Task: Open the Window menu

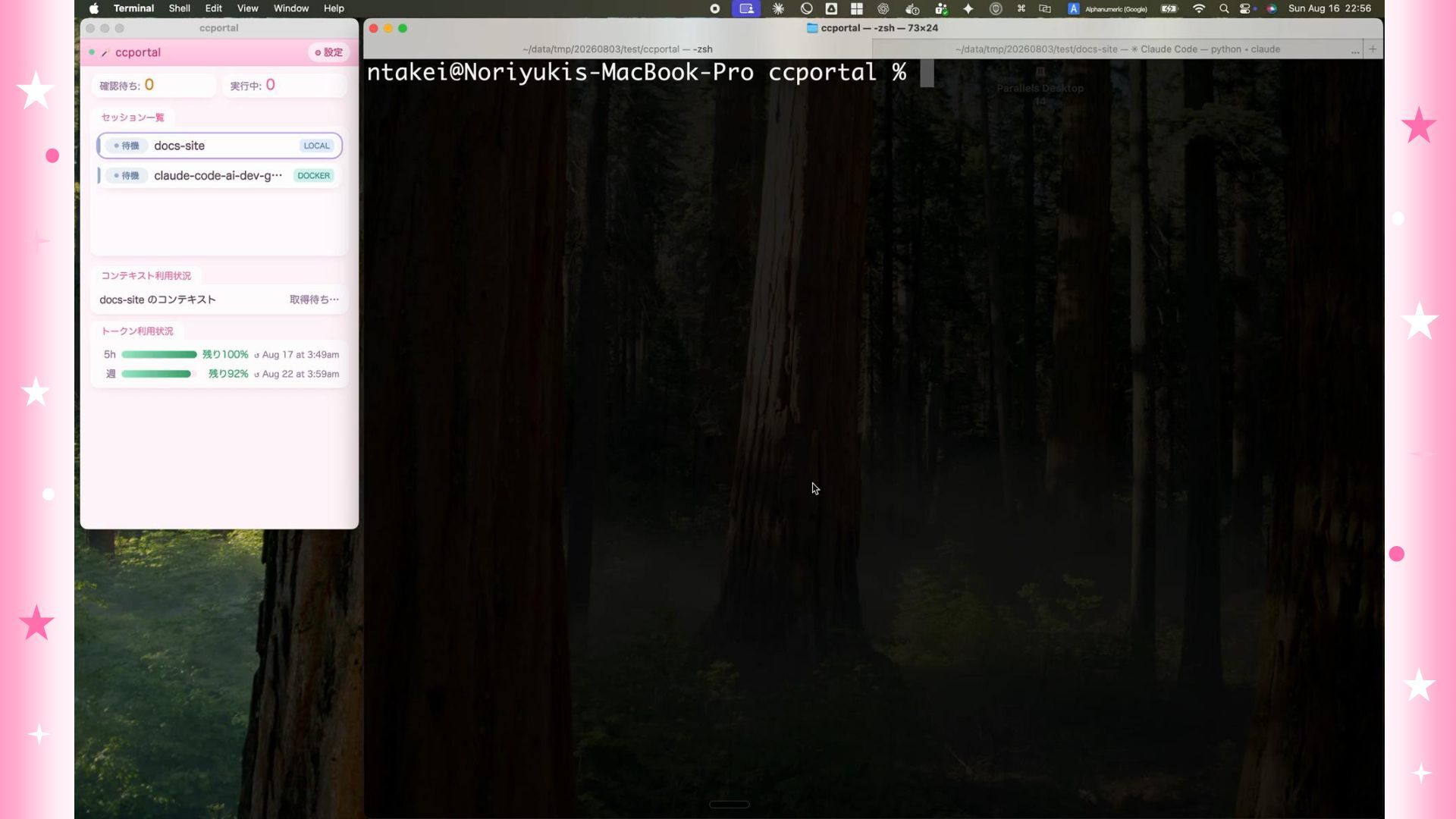Action: pyautogui.click(x=291, y=8)
